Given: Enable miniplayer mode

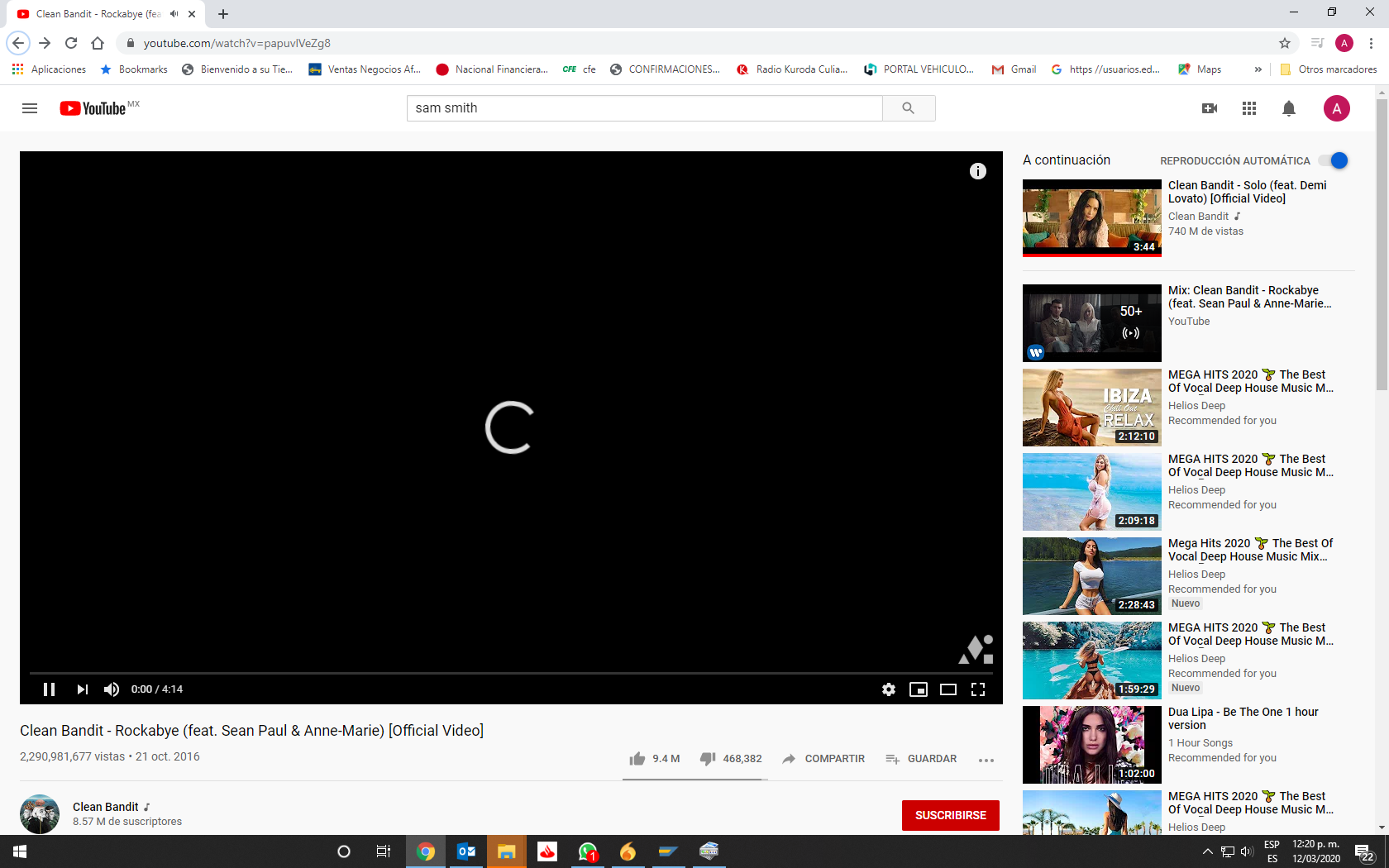Looking at the screenshot, I should [x=919, y=689].
